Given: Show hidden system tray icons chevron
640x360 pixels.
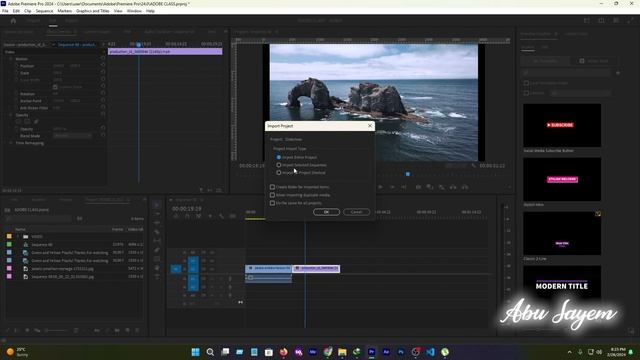Looking at the screenshot, I should point(570,352).
